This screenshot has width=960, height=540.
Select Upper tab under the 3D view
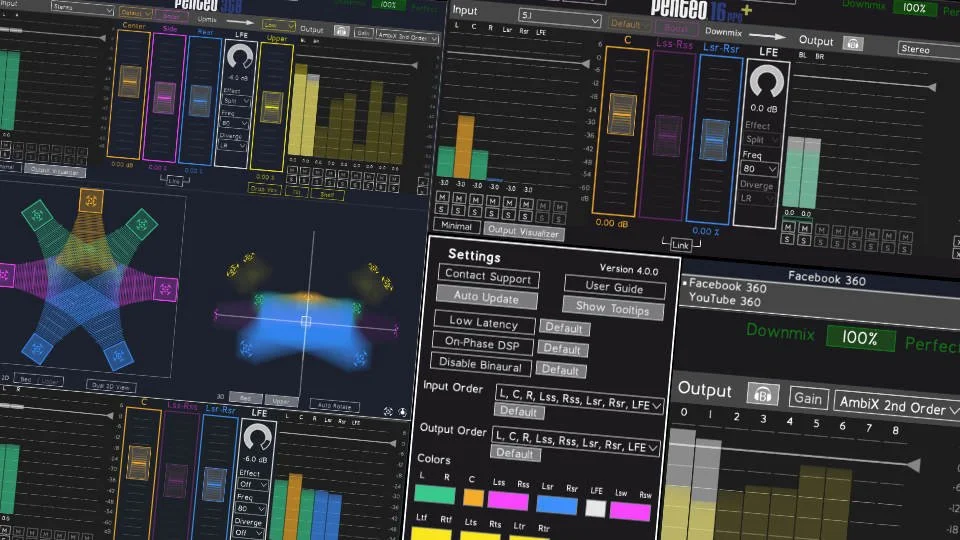281,402
